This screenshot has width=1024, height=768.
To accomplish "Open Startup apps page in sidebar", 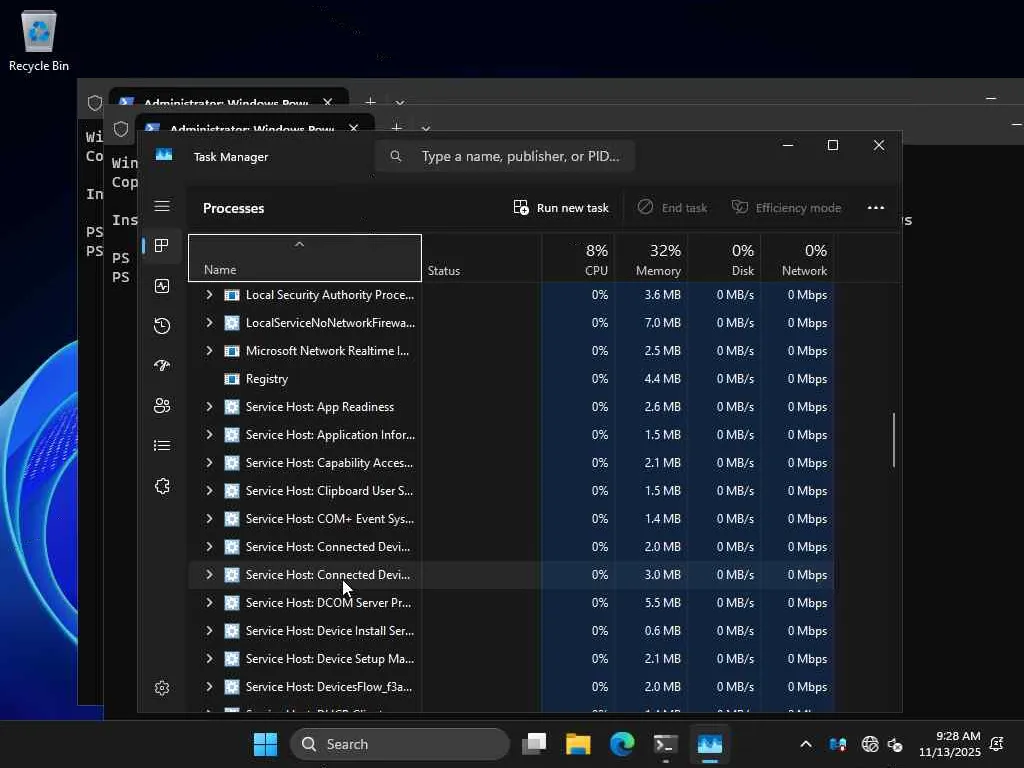I will [162, 366].
